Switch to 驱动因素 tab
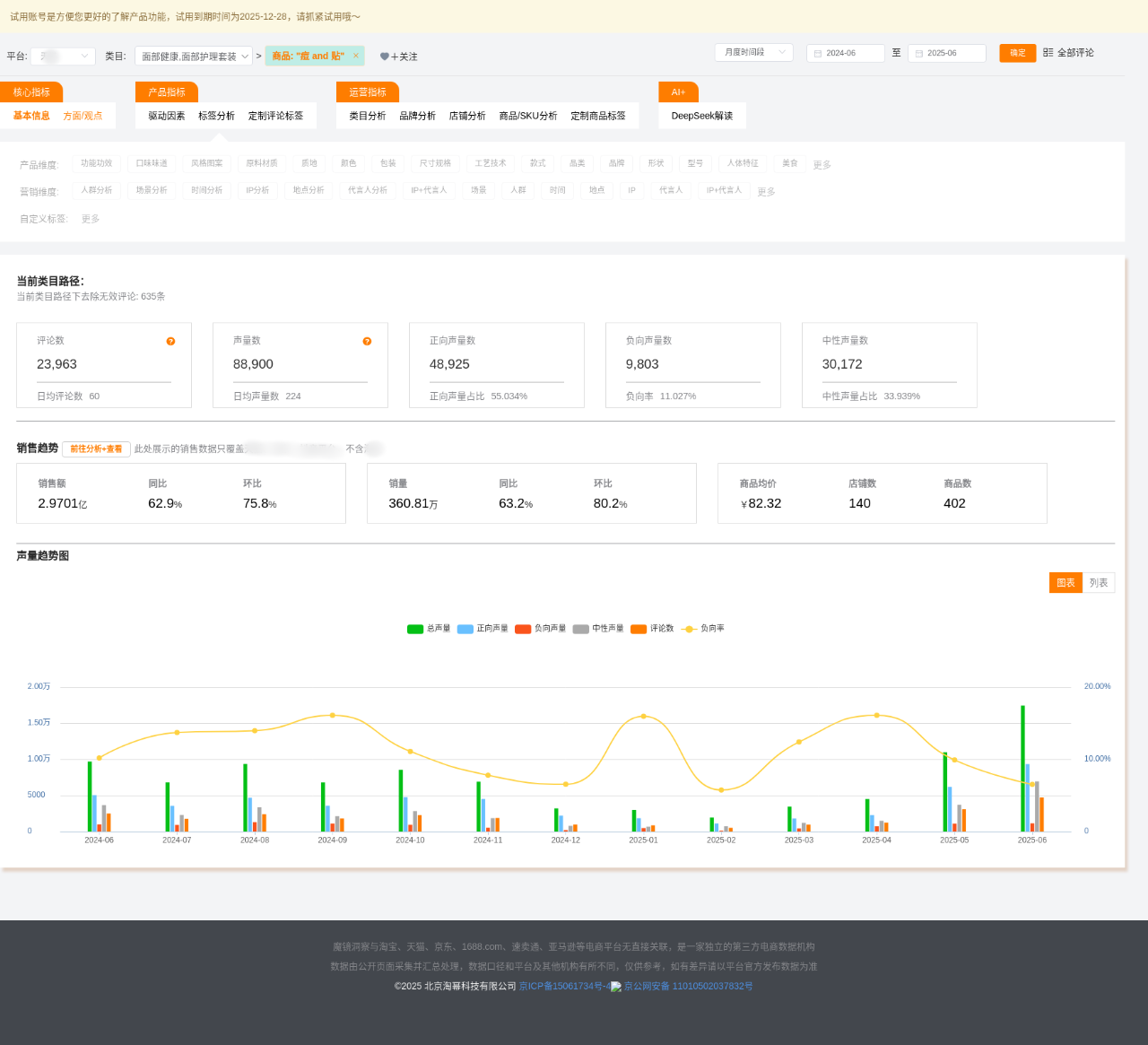Viewport: 1148px width, 1045px height. coord(167,116)
